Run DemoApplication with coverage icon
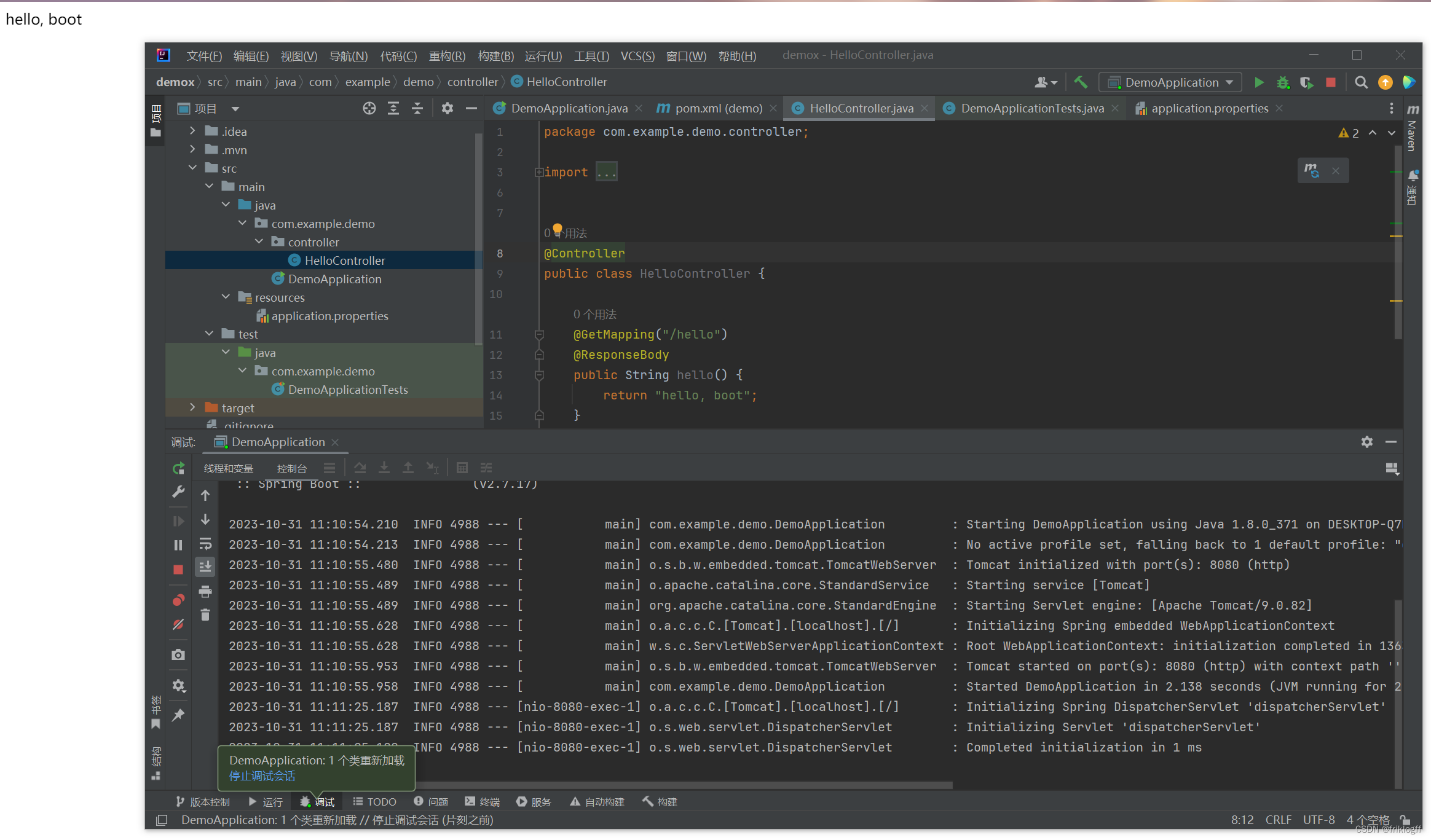1431x840 pixels. click(x=1307, y=82)
